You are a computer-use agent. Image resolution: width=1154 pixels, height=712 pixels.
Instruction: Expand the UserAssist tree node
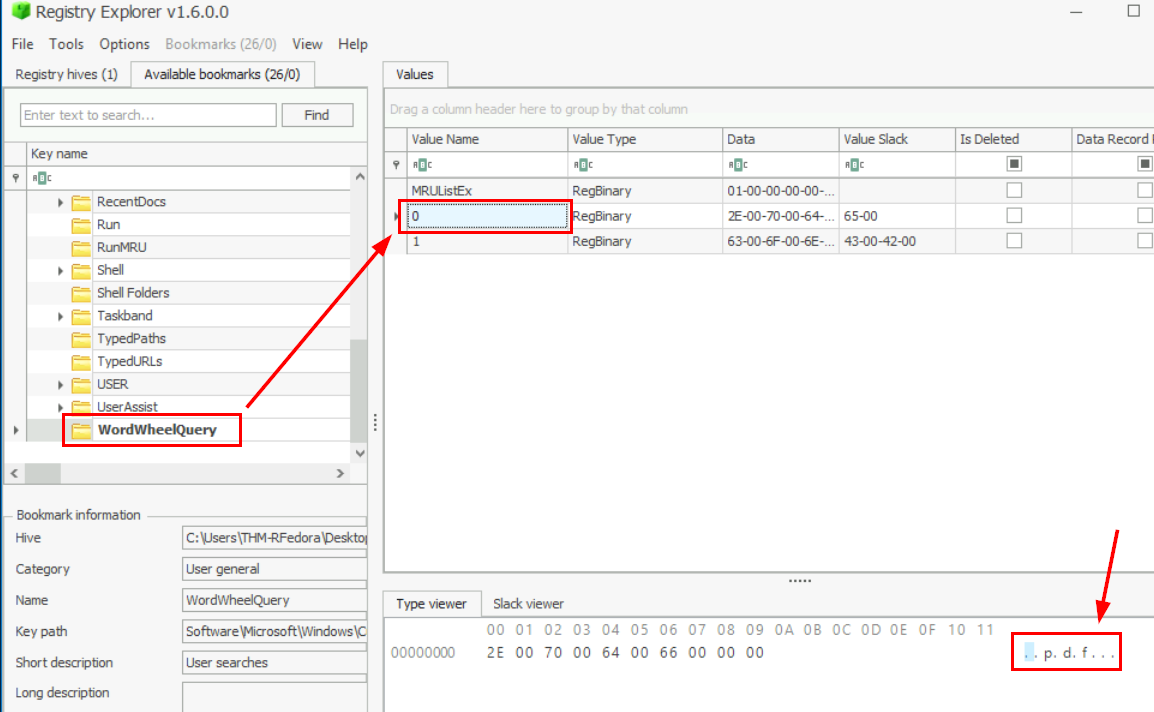pyautogui.click(x=61, y=407)
